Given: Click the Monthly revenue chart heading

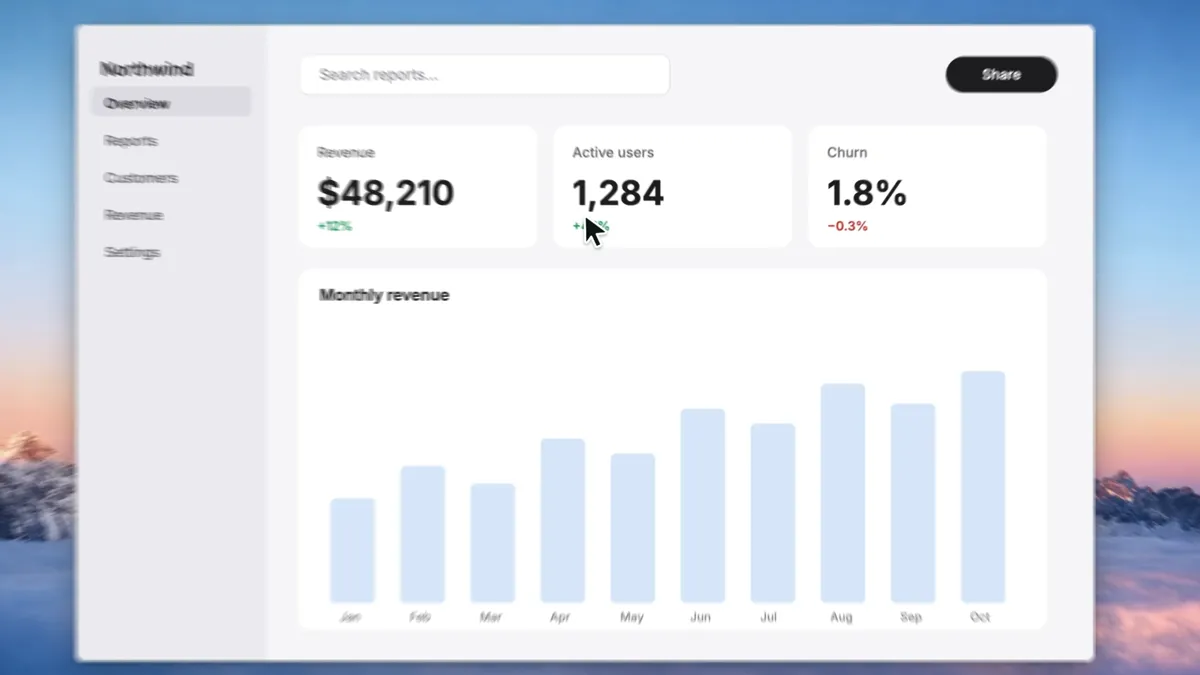Looking at the screenshot, I should coord(384,295).
